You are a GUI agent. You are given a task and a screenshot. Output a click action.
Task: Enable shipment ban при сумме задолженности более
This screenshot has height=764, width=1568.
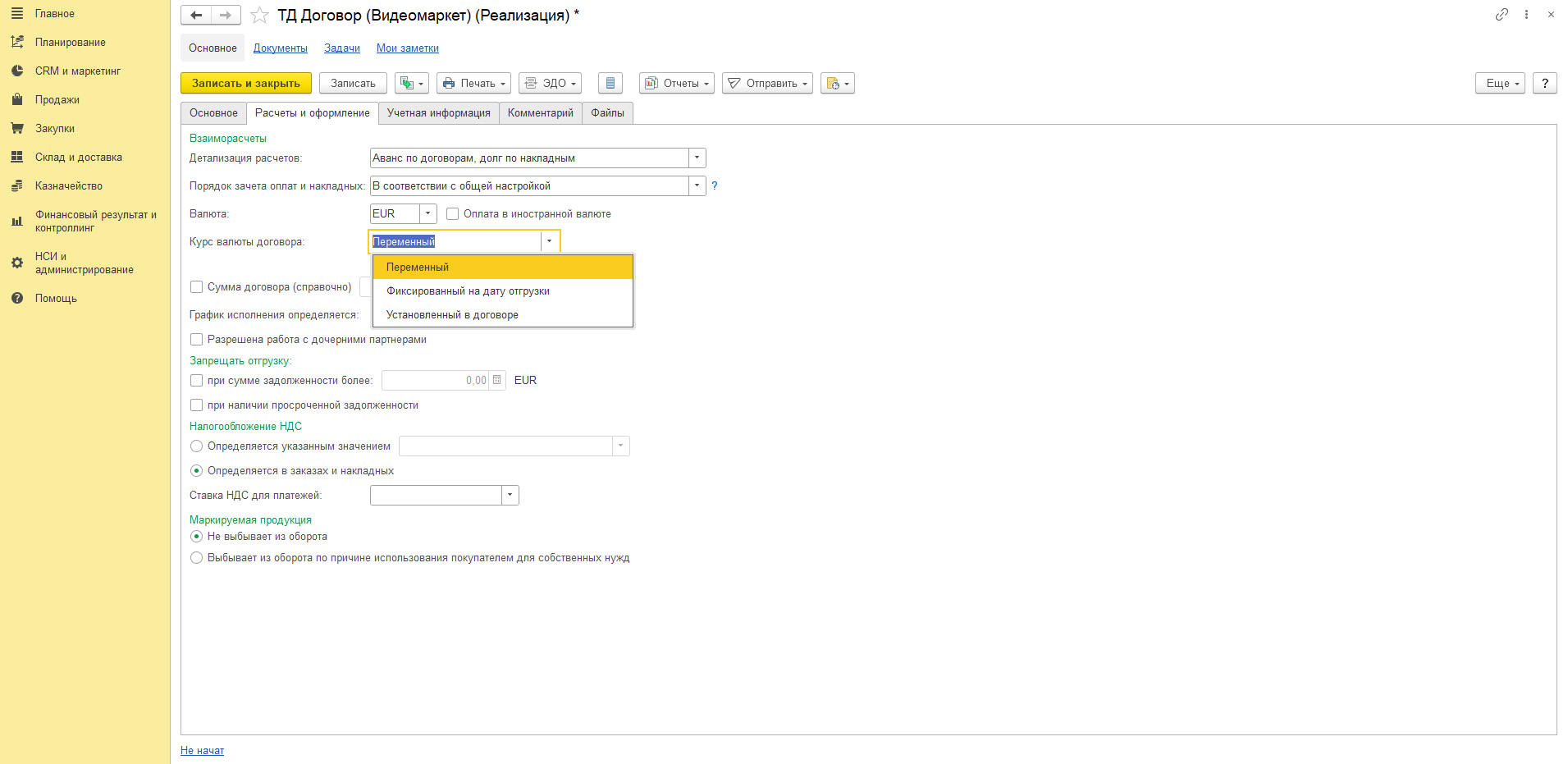pos(197,381)
